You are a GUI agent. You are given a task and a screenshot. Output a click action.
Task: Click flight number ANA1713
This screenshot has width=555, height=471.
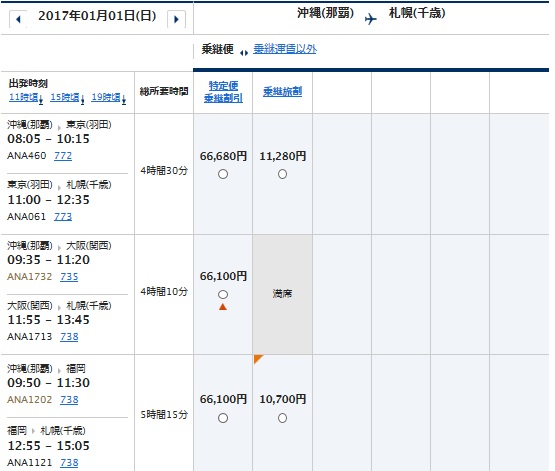[x=30, y=337]
